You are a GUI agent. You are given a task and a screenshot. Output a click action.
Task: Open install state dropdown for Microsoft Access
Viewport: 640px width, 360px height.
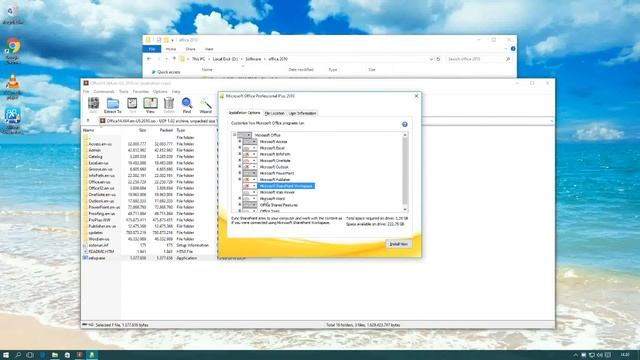point(250,142)
